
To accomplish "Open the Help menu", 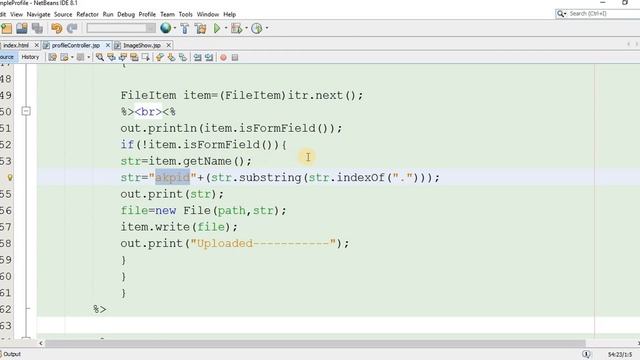I will click(x=229, y=14).
